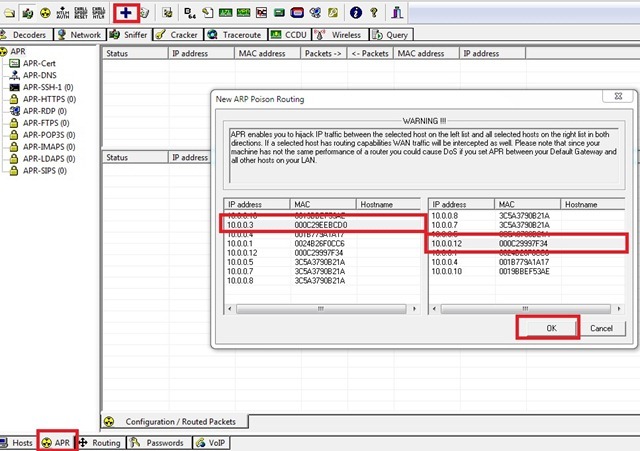
Task: Open the Passwords bottom tab
Action: [159, 443]
